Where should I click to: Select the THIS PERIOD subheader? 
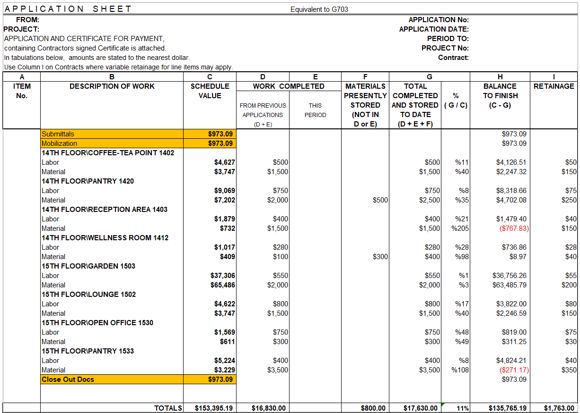[315, 110]
